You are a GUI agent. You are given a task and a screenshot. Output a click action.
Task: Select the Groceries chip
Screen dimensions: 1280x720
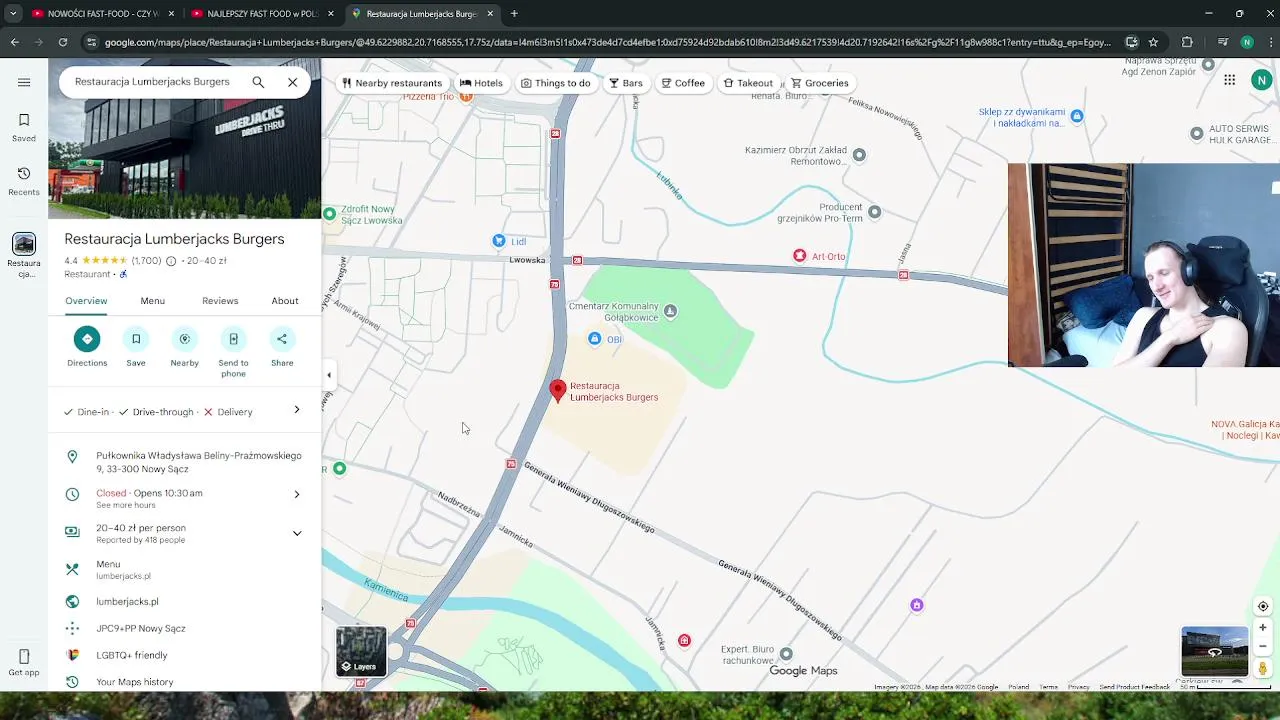820,83
